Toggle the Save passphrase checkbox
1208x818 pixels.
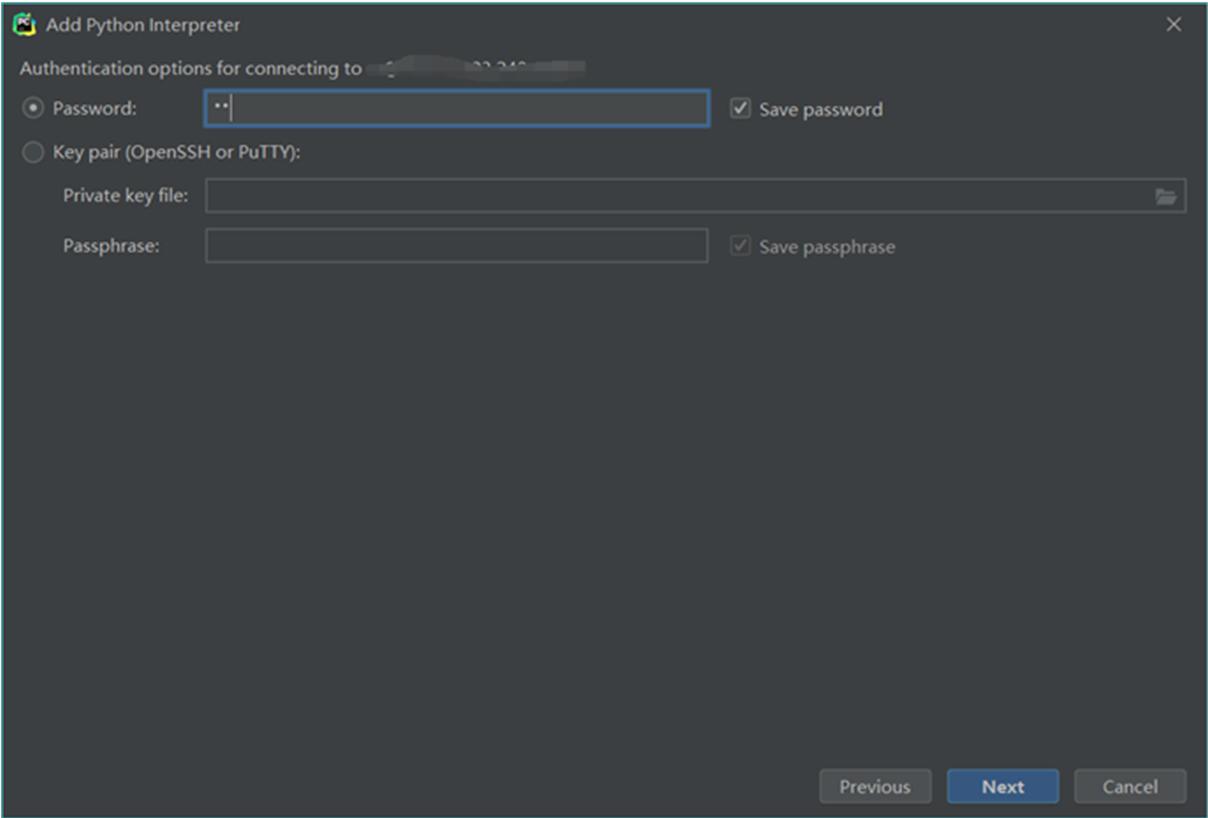coord(740,246)
